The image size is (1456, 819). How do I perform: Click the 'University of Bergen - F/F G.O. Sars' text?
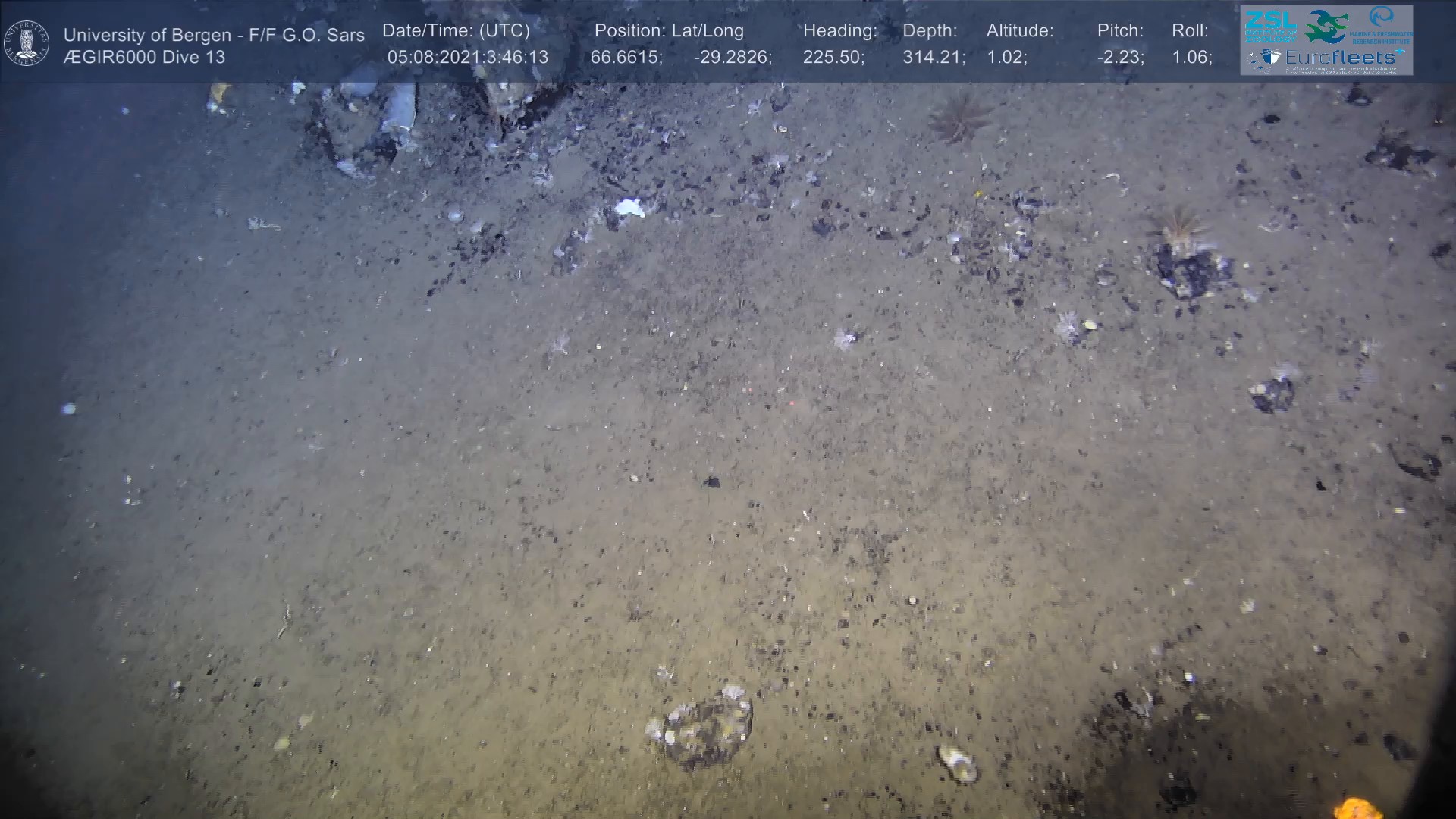pyautogui.click(x=214, y=35)
